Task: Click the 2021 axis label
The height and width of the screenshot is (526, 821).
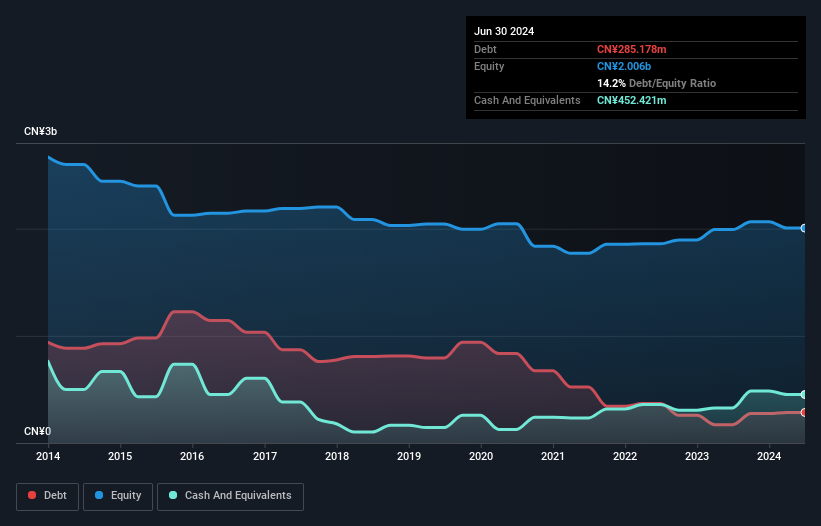Action: pos(553,456)
